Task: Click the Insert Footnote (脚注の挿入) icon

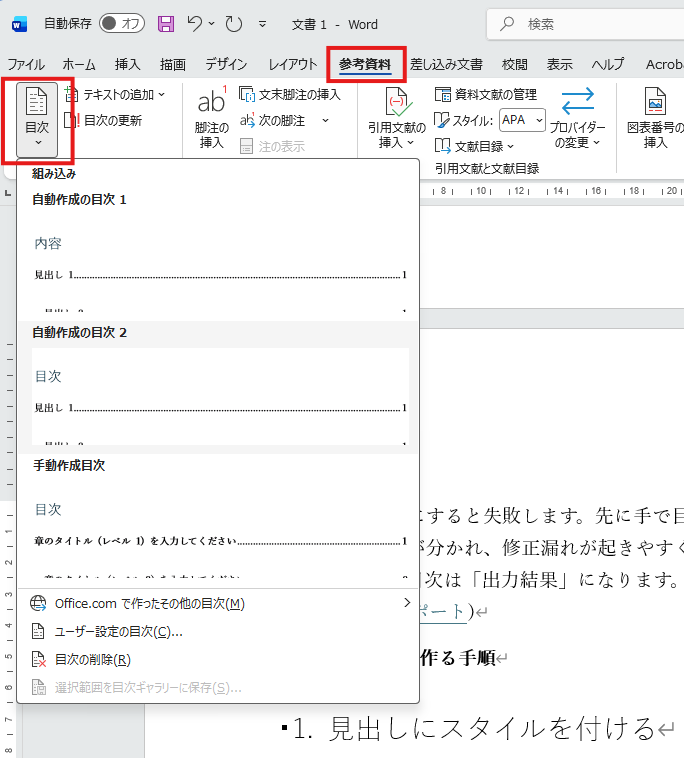Action: [x=211, y=102]
